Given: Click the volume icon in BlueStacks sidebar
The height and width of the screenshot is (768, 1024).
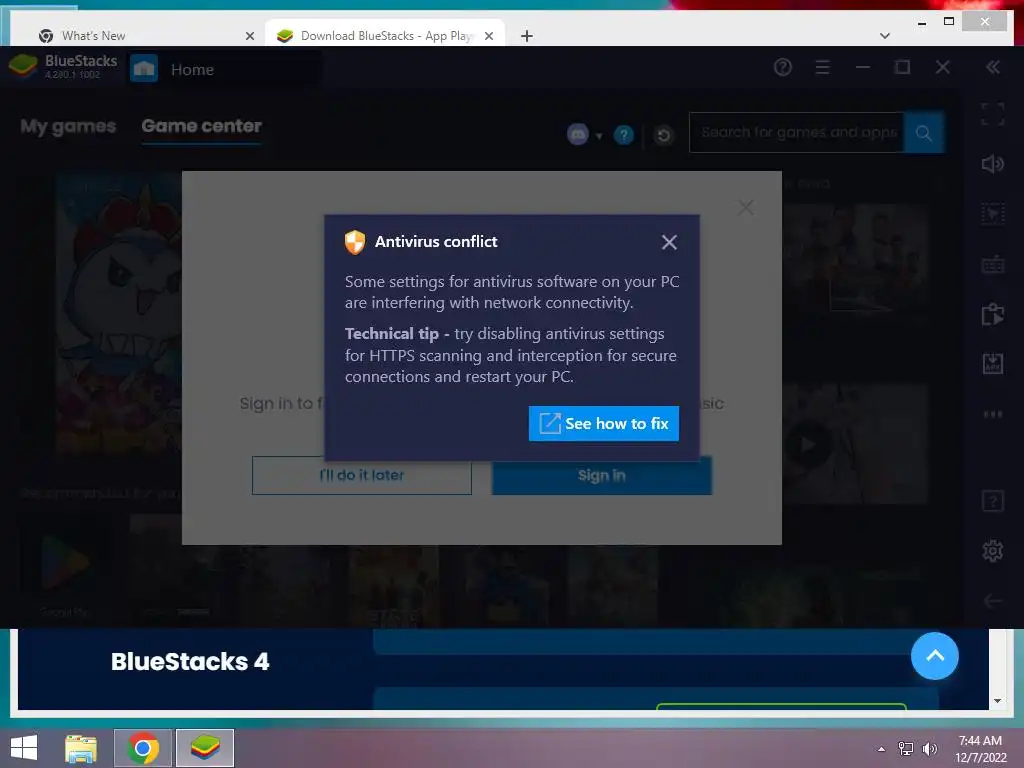Looking at the screenshot, I should coord(993,164).
